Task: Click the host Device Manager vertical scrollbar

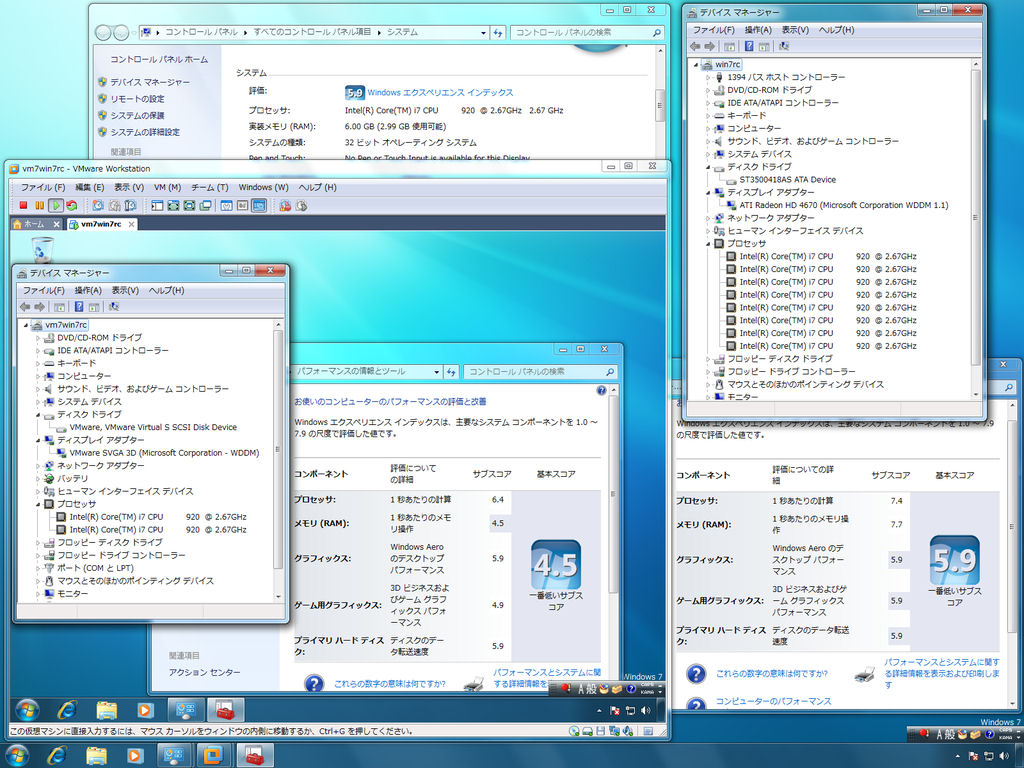Action: (976, 229)
